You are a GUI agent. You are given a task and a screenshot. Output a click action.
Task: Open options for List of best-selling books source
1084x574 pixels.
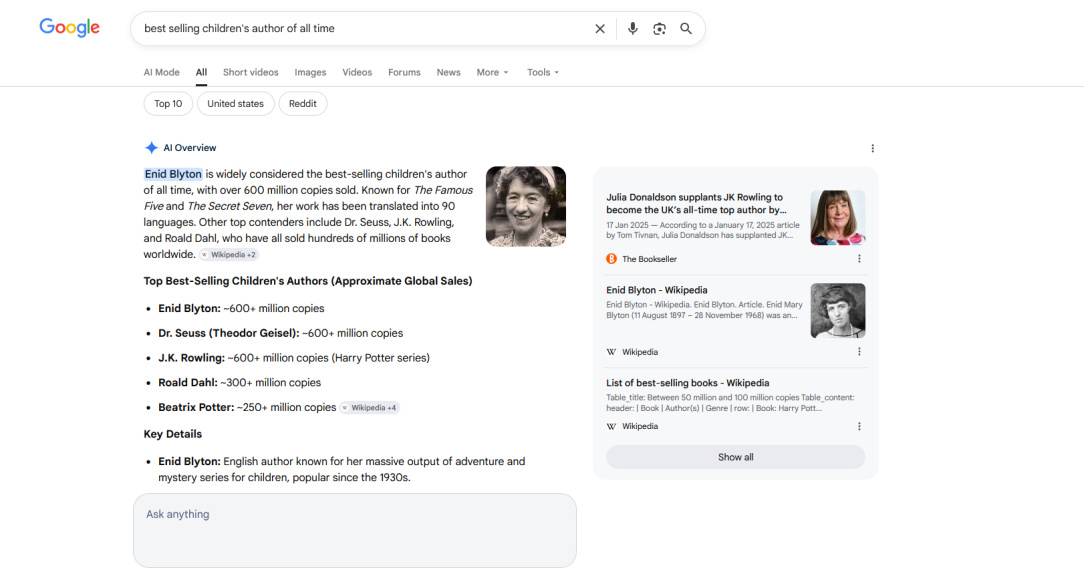(x=859, y=426)
